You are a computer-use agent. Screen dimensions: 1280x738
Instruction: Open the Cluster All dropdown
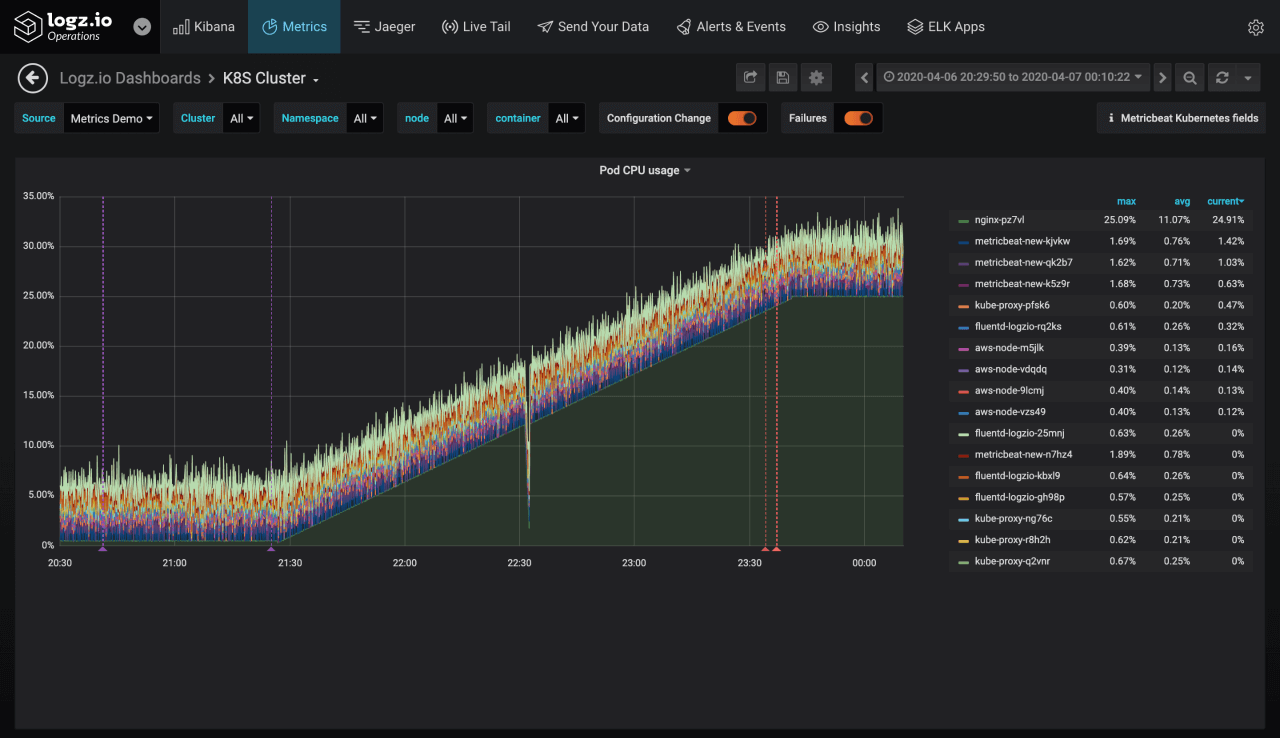coord(241,118)
